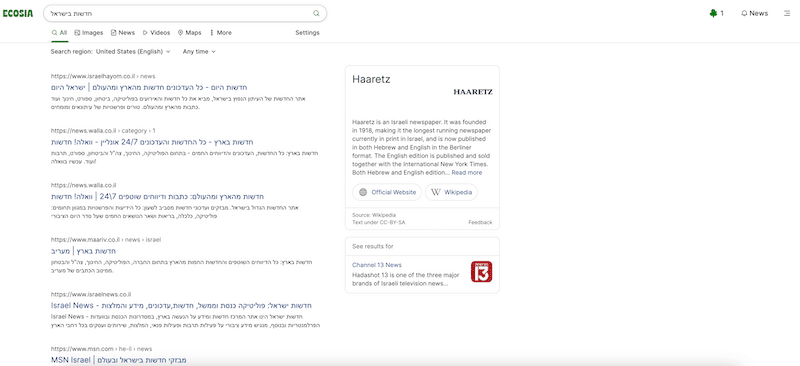The width and height of the screenshot is (800, 366).
Task: Click Read more in Haaretz description
Action: pyautogui.click(x=466, y=173)
